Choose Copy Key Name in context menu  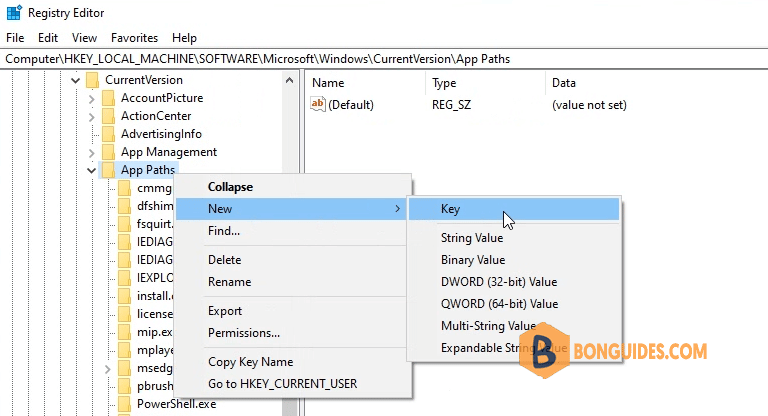[x=293, y=362]
